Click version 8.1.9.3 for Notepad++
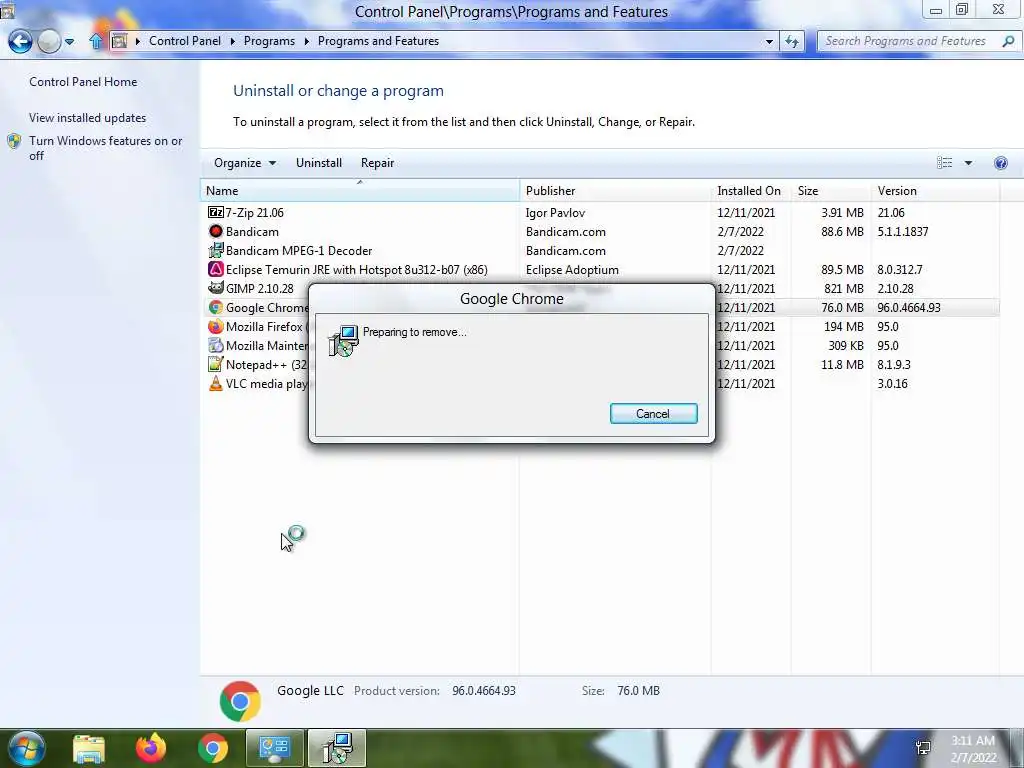This screenshot has height=768, width=1024. (893, 364)
